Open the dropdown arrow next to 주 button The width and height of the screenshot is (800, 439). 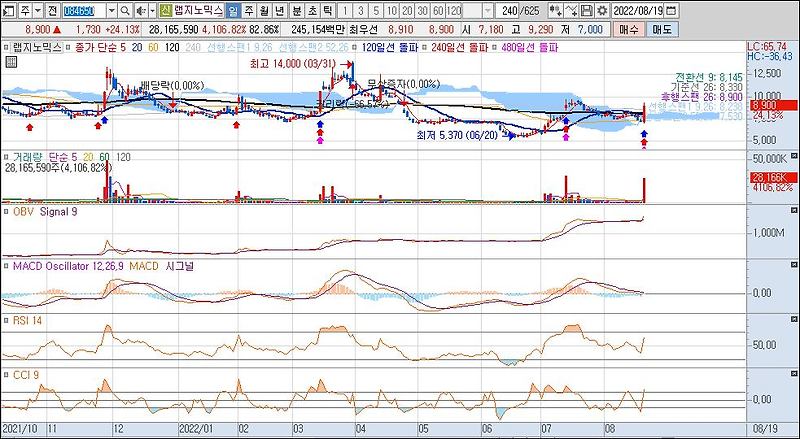coord(38,10)
